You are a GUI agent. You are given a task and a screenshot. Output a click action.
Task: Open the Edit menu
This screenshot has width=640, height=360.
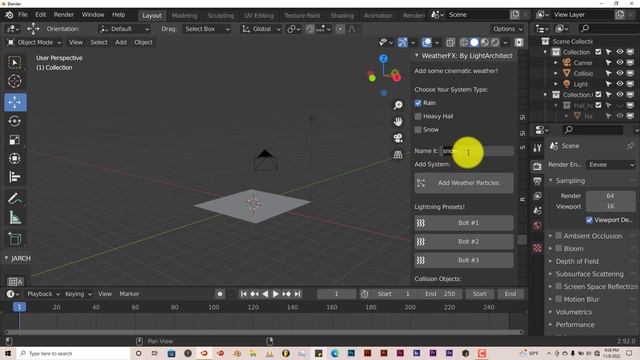[40, 15]
